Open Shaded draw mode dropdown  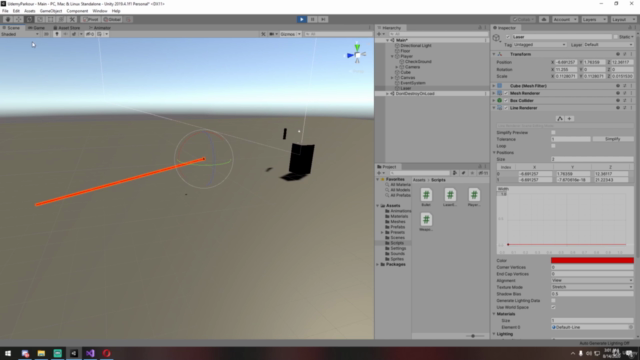[x=20, y=34]
